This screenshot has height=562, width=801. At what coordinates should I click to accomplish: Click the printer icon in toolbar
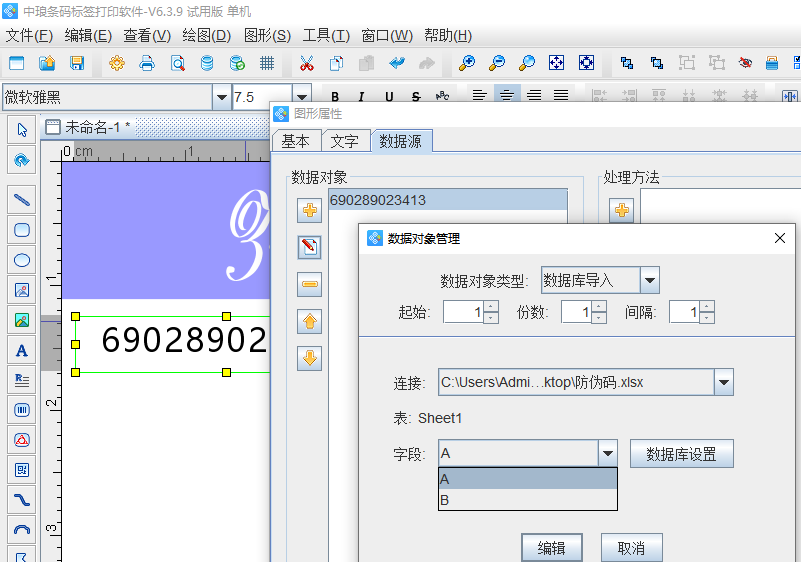[x=147, y=64]
